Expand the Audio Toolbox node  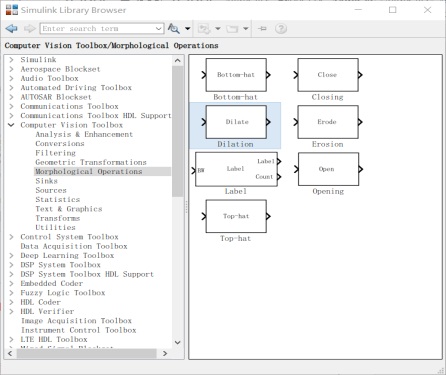11,78
